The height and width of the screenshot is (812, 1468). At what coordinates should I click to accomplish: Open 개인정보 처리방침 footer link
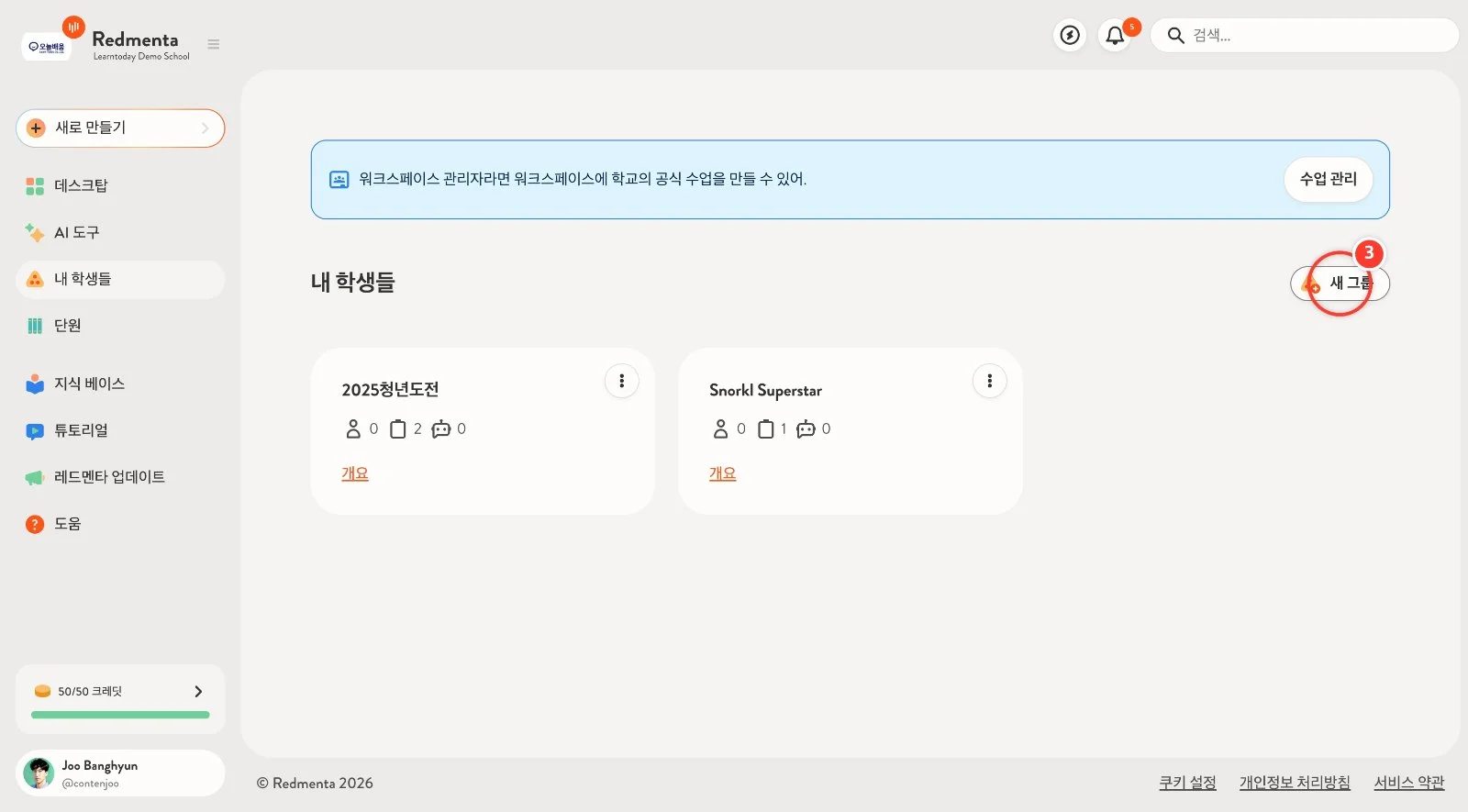pos(1295,783)
